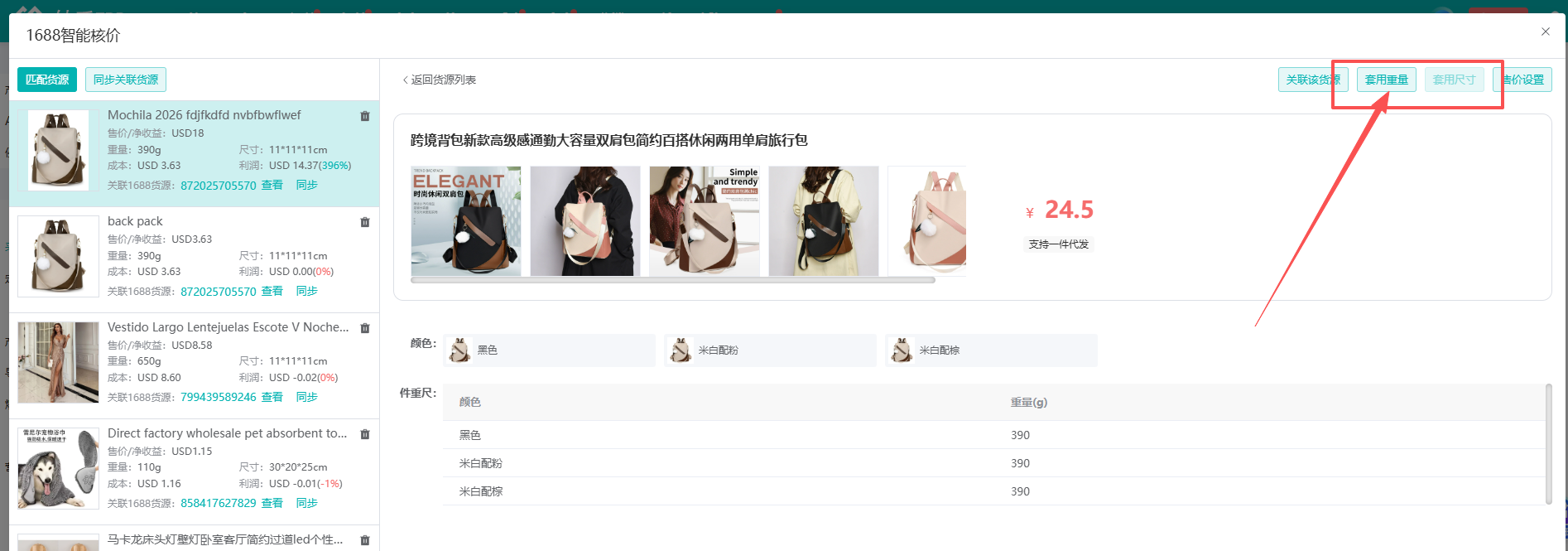Choose the 米白配棕 color option
1568x551 pixels.
992,350
